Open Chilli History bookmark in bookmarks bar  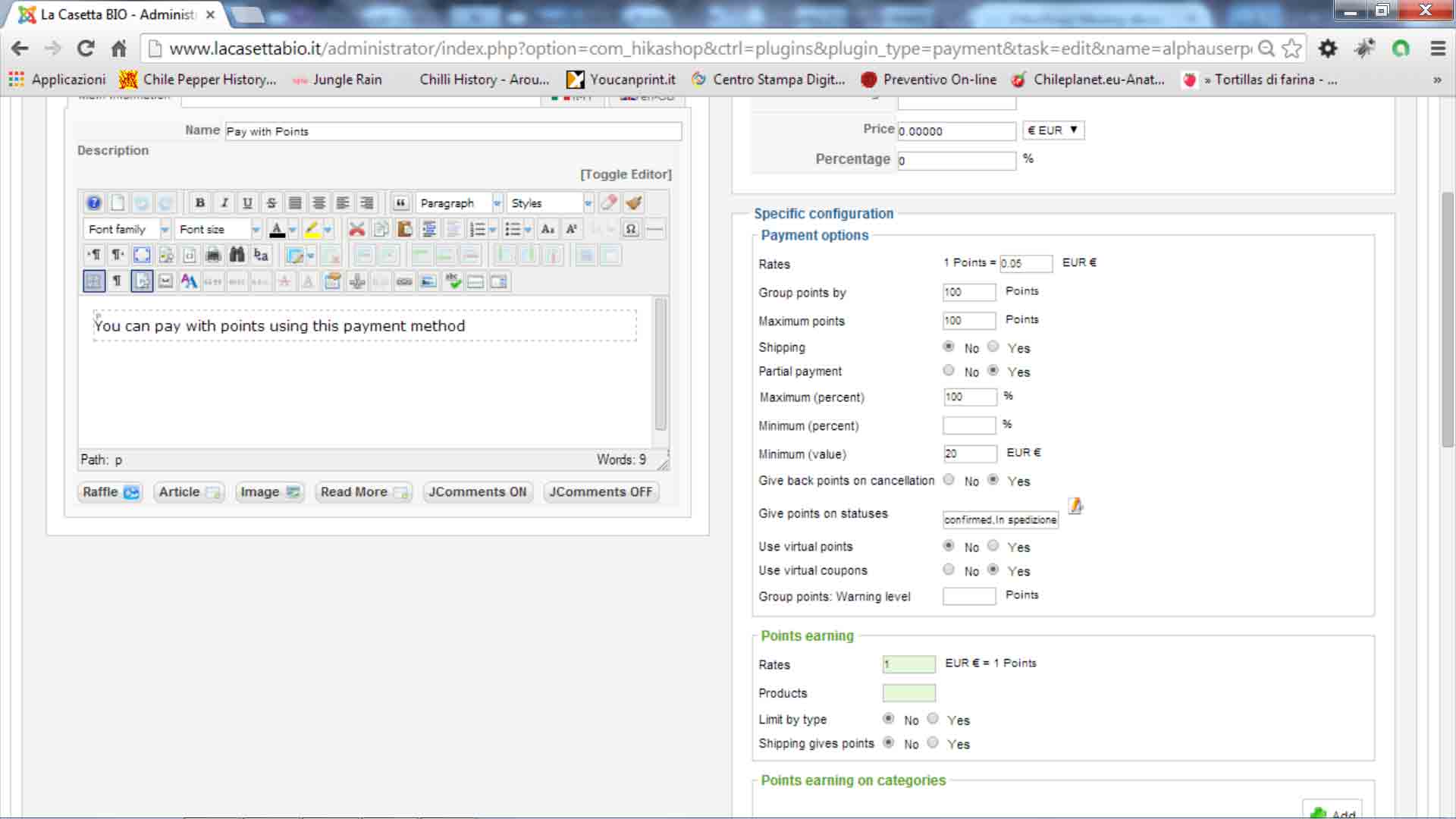tap(484, 80)
